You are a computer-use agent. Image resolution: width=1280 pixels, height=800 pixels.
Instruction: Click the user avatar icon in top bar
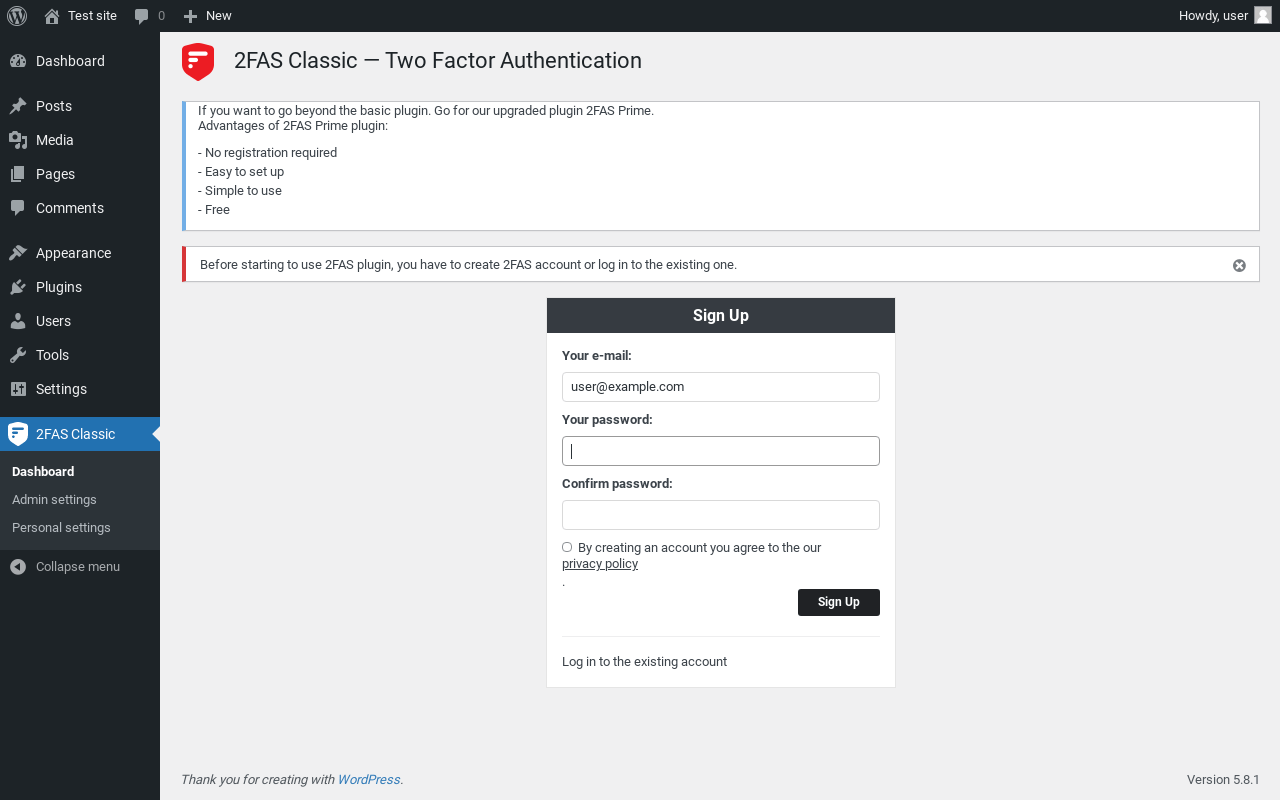[1263, 16]
